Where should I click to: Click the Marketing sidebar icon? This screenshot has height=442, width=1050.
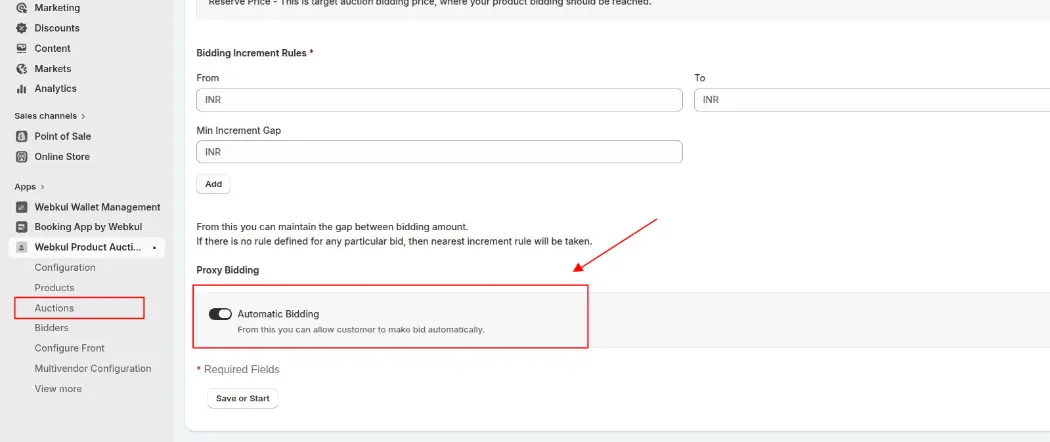[x=21, y=8]
